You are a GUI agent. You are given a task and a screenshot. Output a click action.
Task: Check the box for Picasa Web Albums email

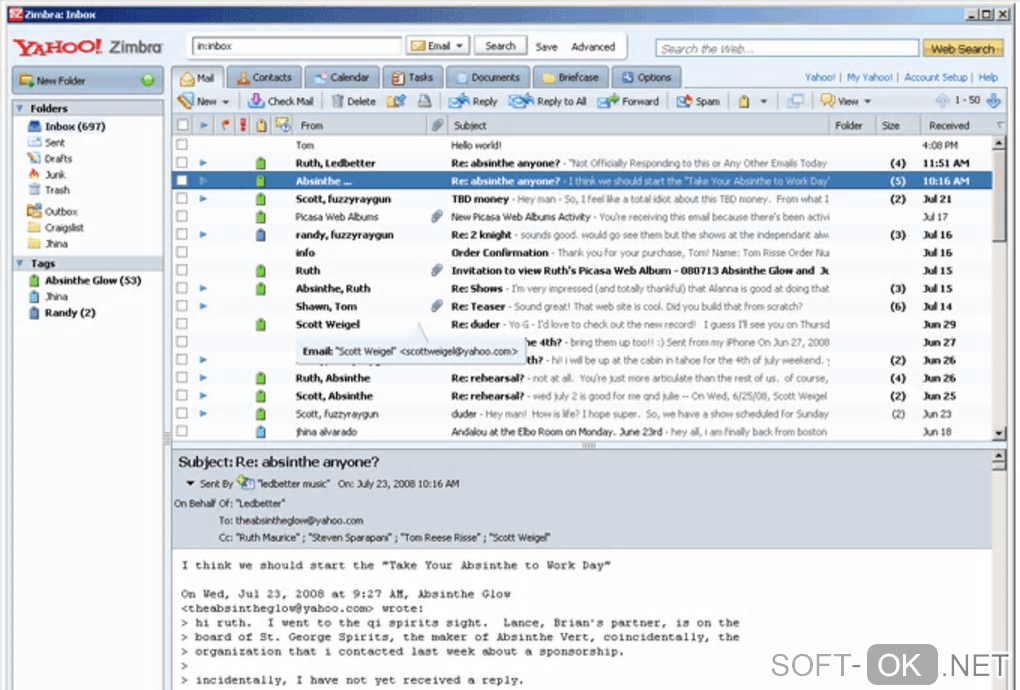tap(182, 217)
